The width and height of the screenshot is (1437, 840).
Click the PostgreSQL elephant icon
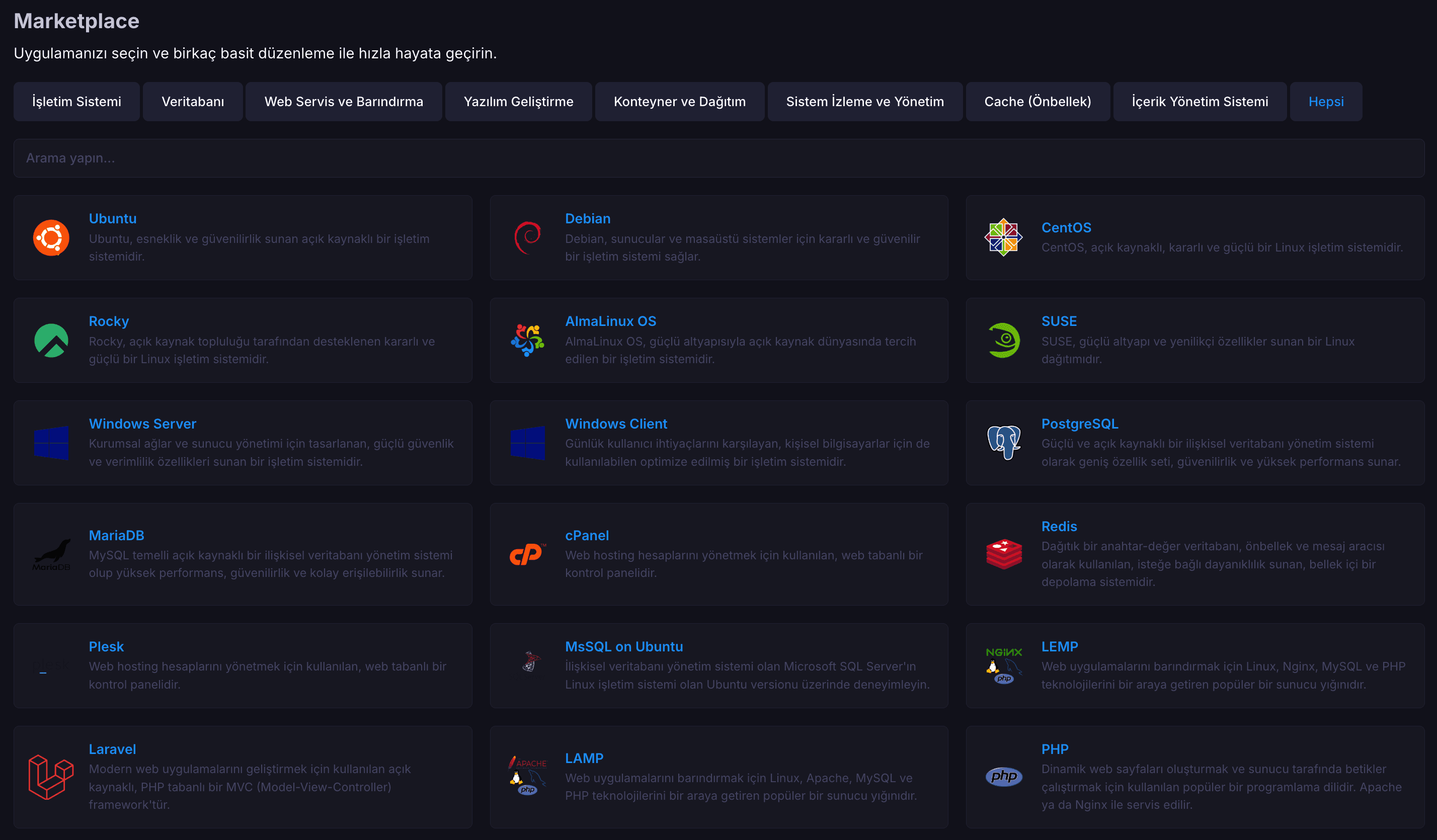pyautogui.click(x=1003, y=442)
